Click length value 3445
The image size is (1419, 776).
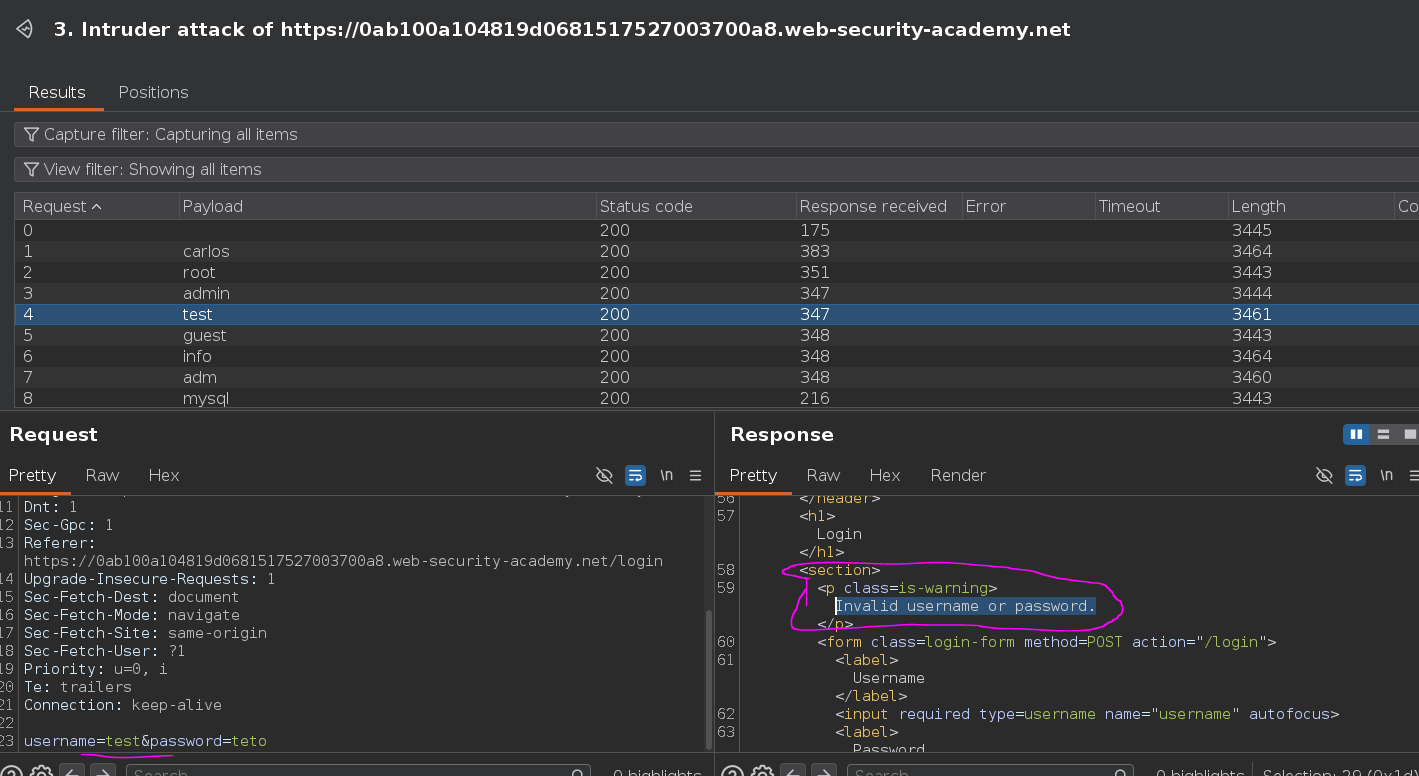click(x=1252, y=230)
